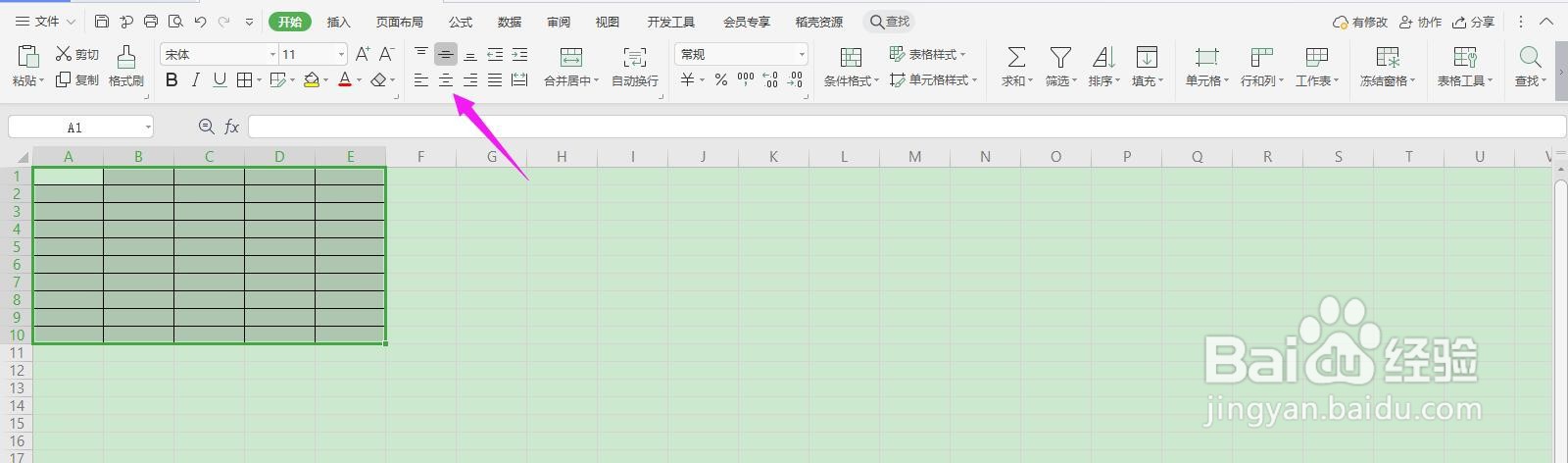Image resolution: width=1568 pixels, height=463 pixels.
Task: Decrease decimal places
Action: [x=796, y=80]
